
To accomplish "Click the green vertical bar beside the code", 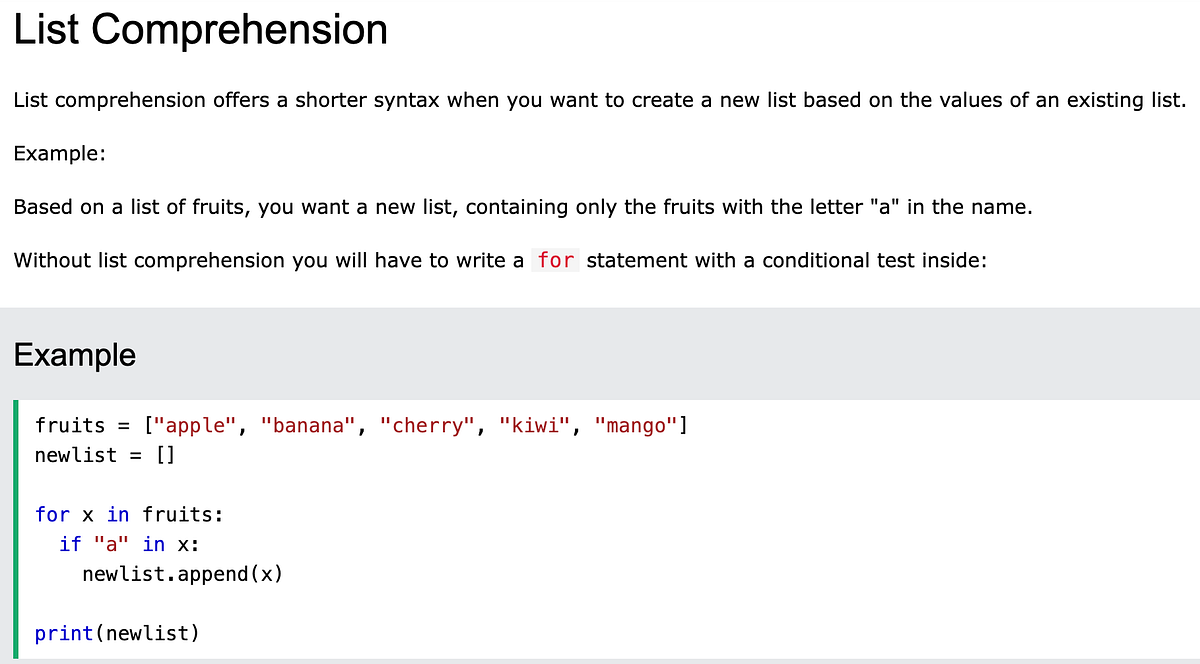I will (x=17, y=528).
